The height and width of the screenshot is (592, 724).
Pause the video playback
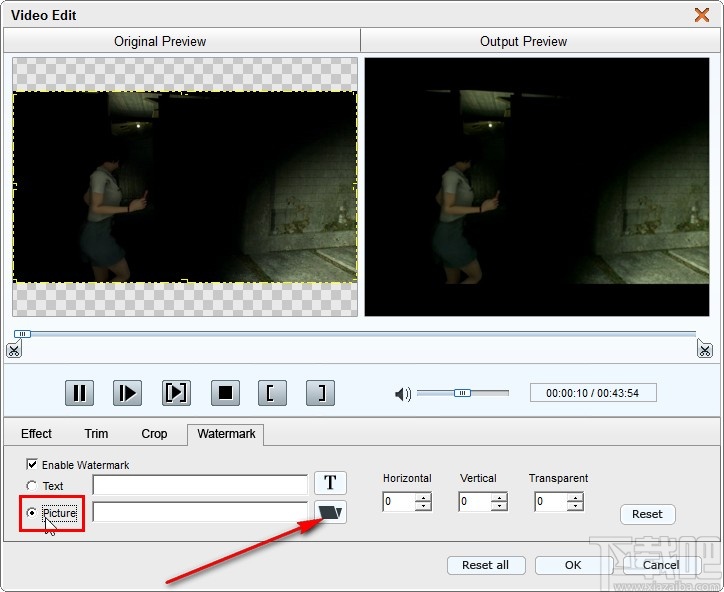tap(79, 393)
